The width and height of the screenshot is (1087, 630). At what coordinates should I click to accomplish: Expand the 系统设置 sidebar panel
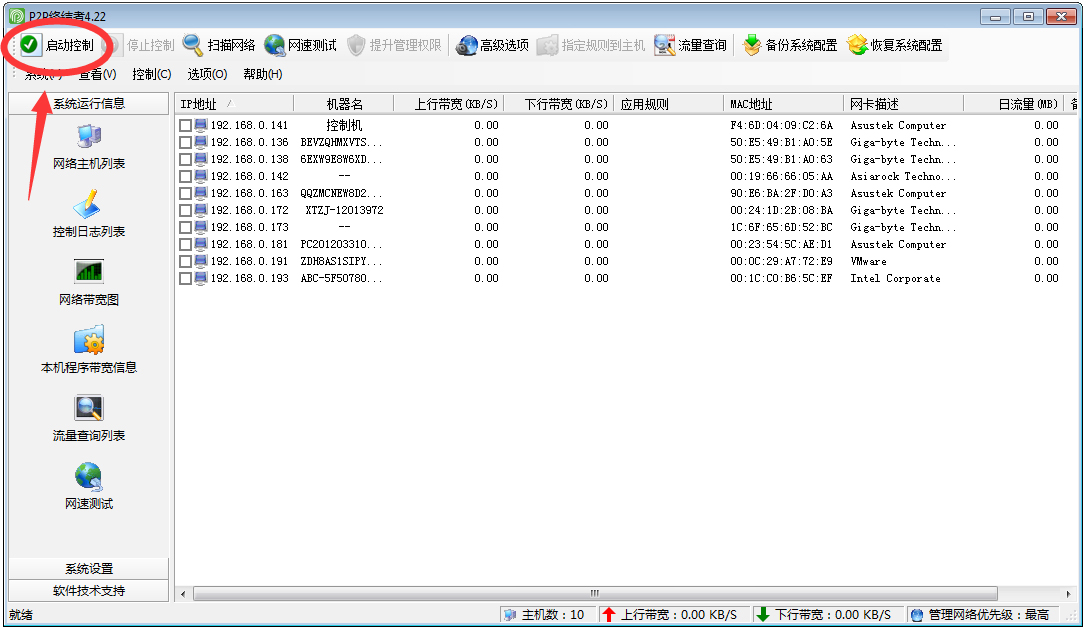click(x=88, y=567)
